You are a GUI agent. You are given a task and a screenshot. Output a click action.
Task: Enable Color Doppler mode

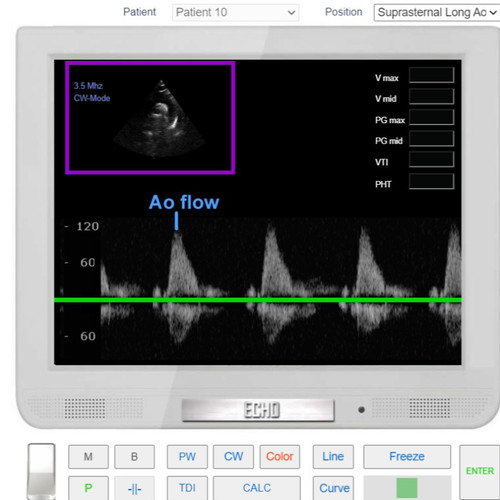coord(280,457)
